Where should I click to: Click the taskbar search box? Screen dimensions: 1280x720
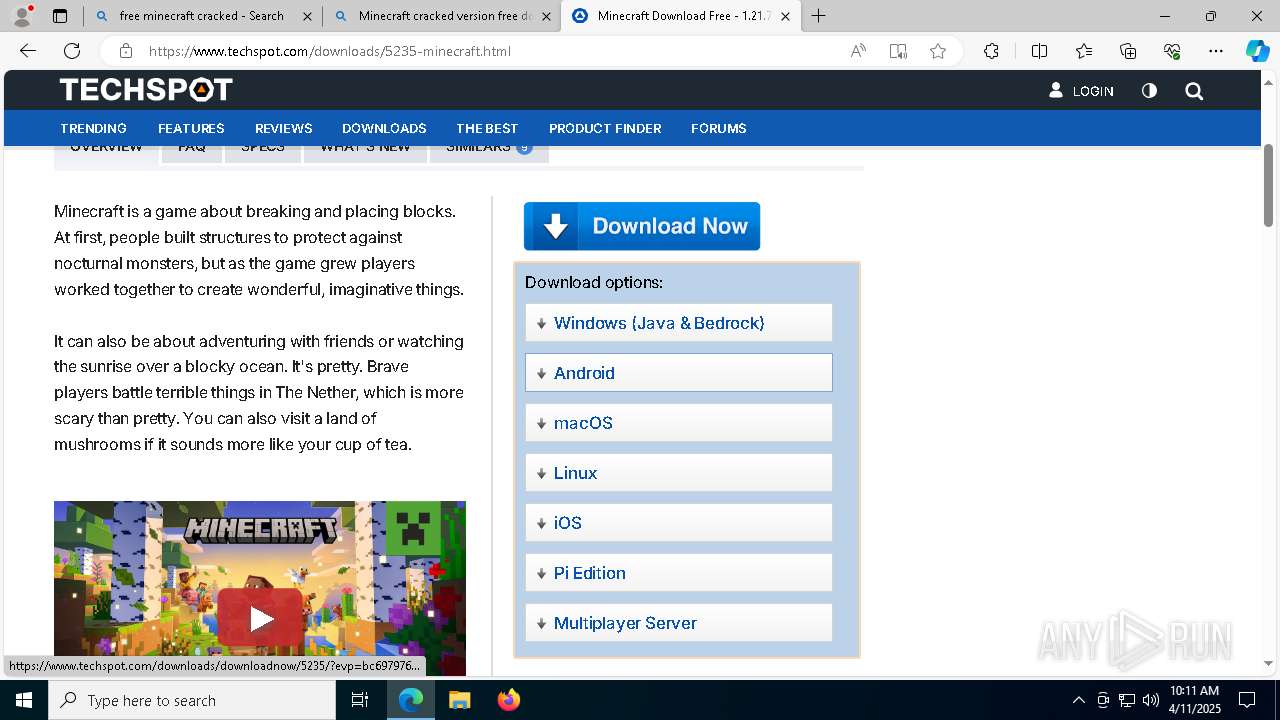click(x=192, y=700)
